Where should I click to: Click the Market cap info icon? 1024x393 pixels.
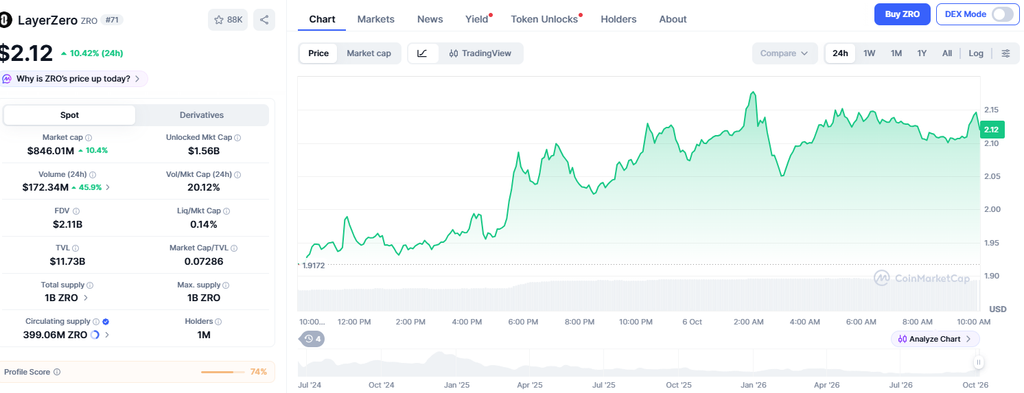[89, 138]
